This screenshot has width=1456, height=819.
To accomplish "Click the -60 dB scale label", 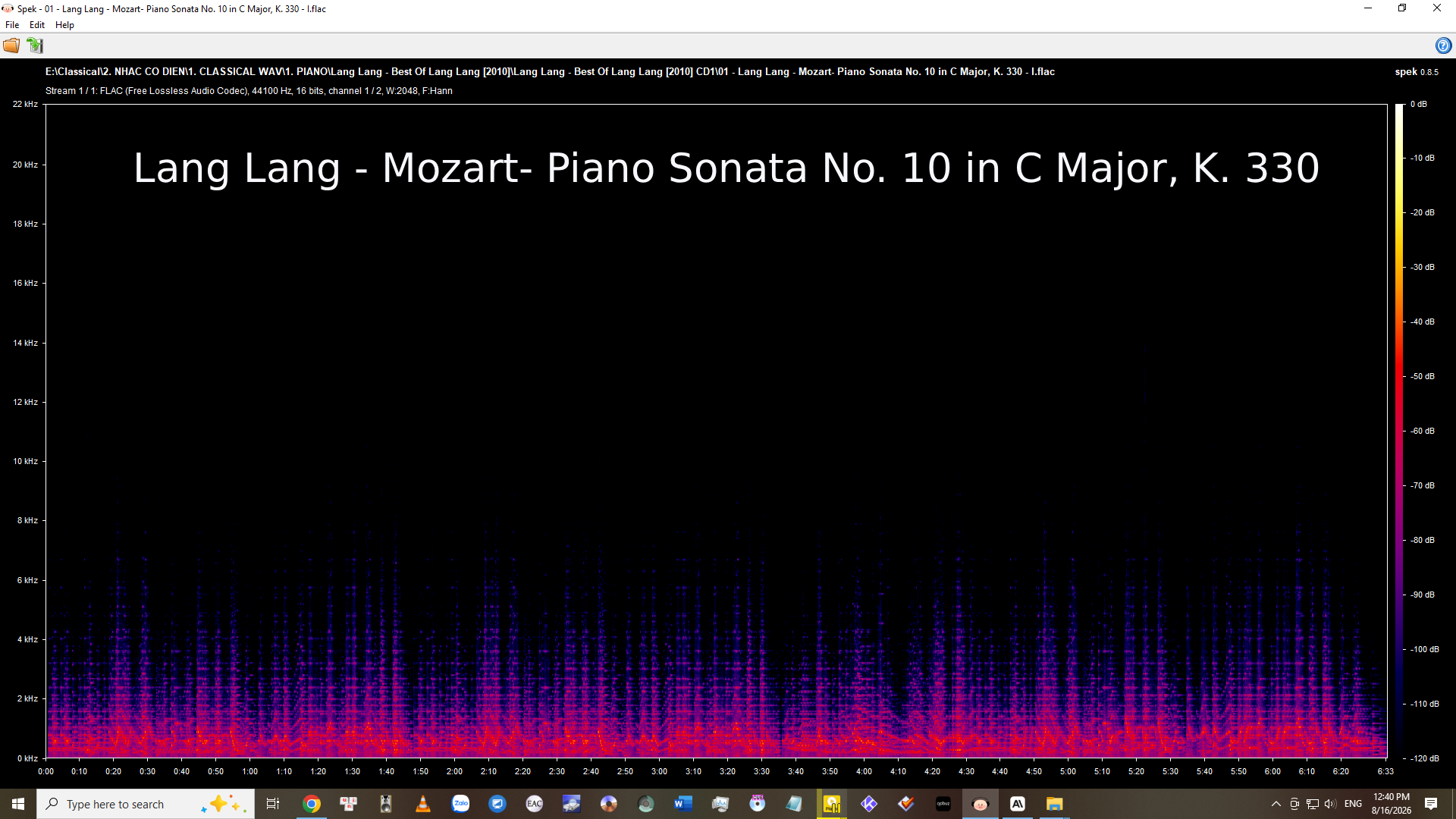I will pos(1423,431).
